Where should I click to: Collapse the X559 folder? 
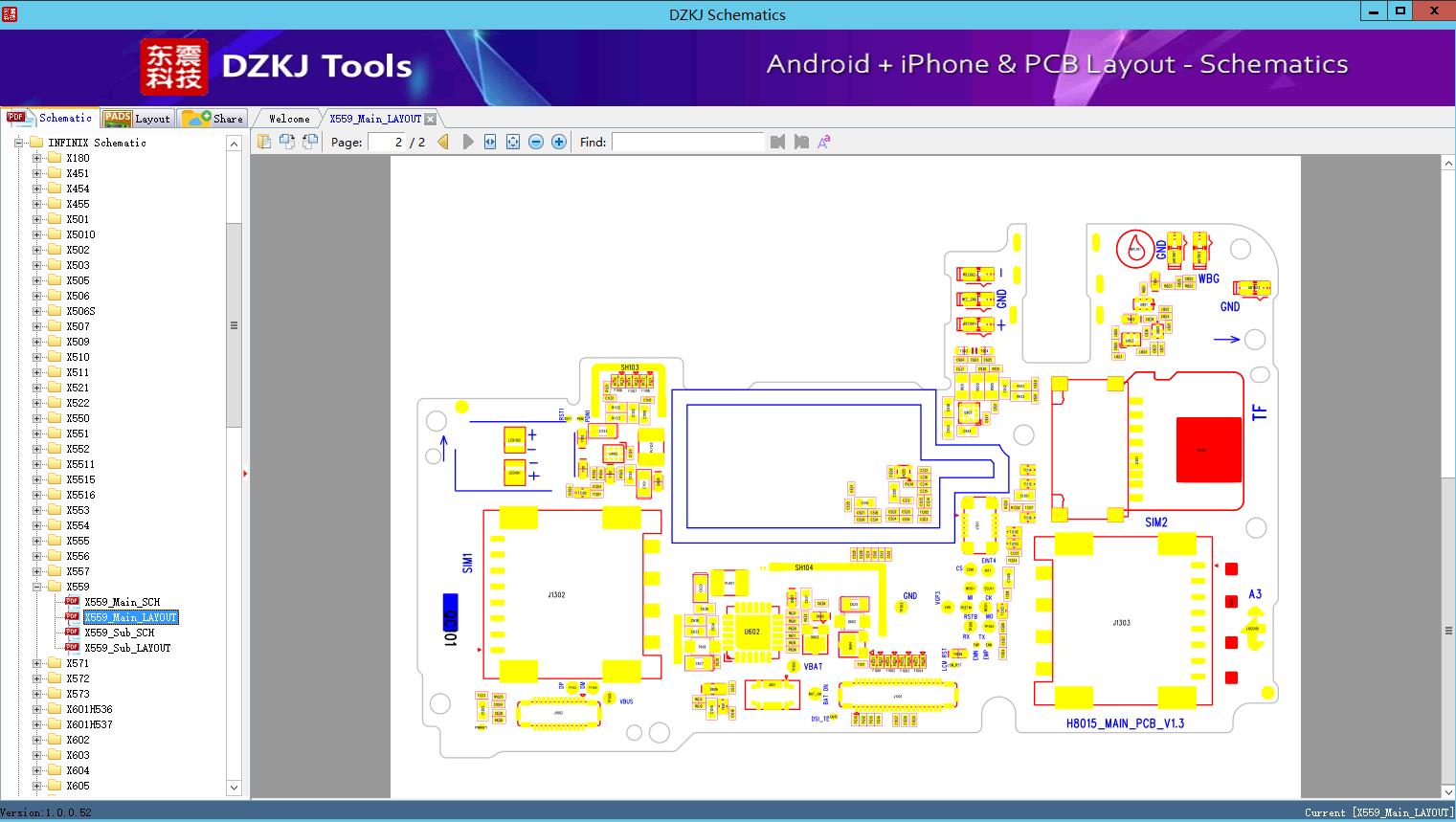click(x=37, y=587)
